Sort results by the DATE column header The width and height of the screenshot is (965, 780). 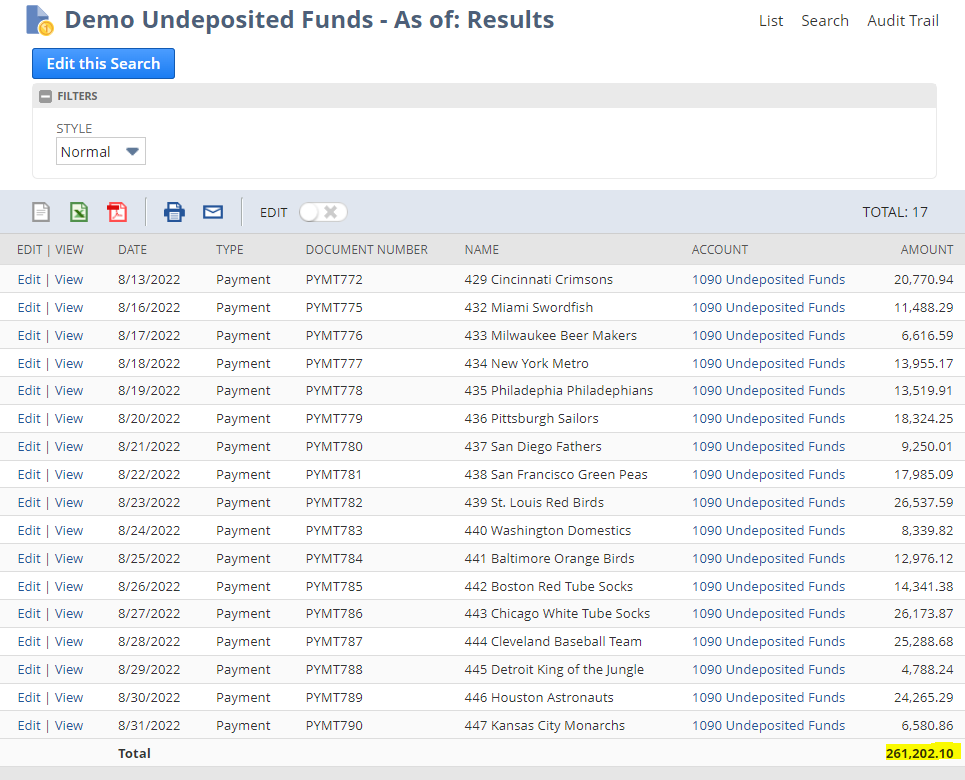click(132, 250)
